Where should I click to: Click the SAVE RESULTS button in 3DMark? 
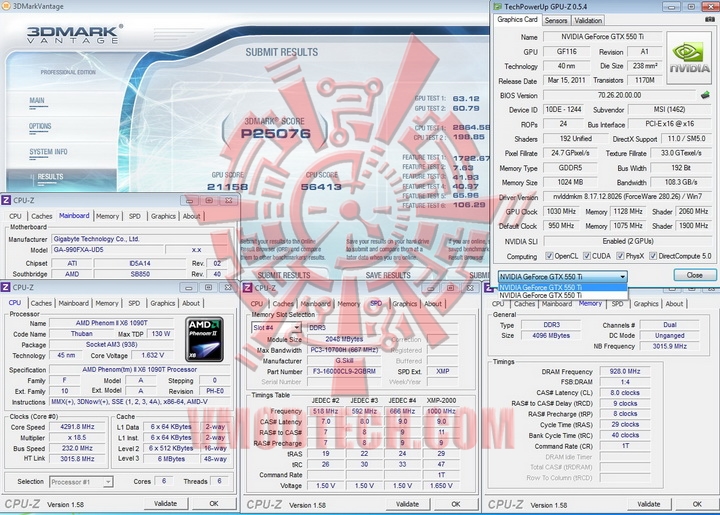388,275
